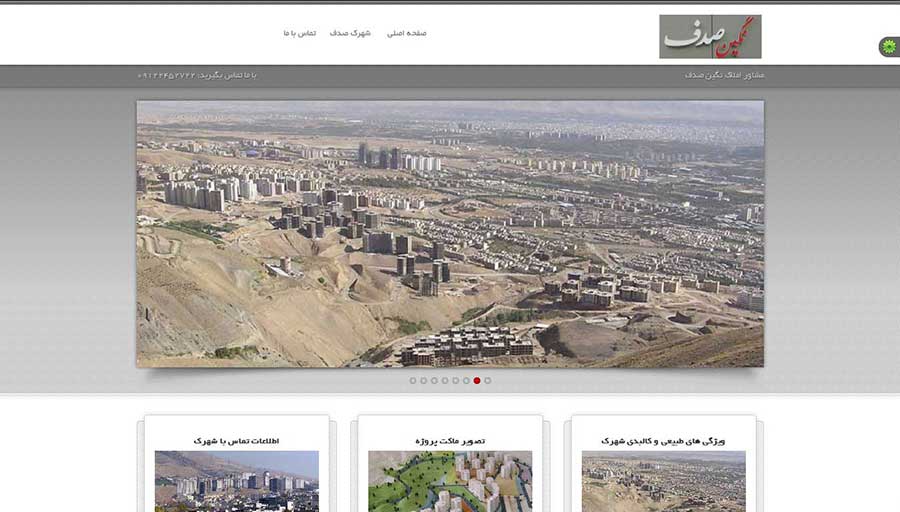Select the third slider pagination dot
Viewport: 900px width, 512px height.
[x=434, y=380]
